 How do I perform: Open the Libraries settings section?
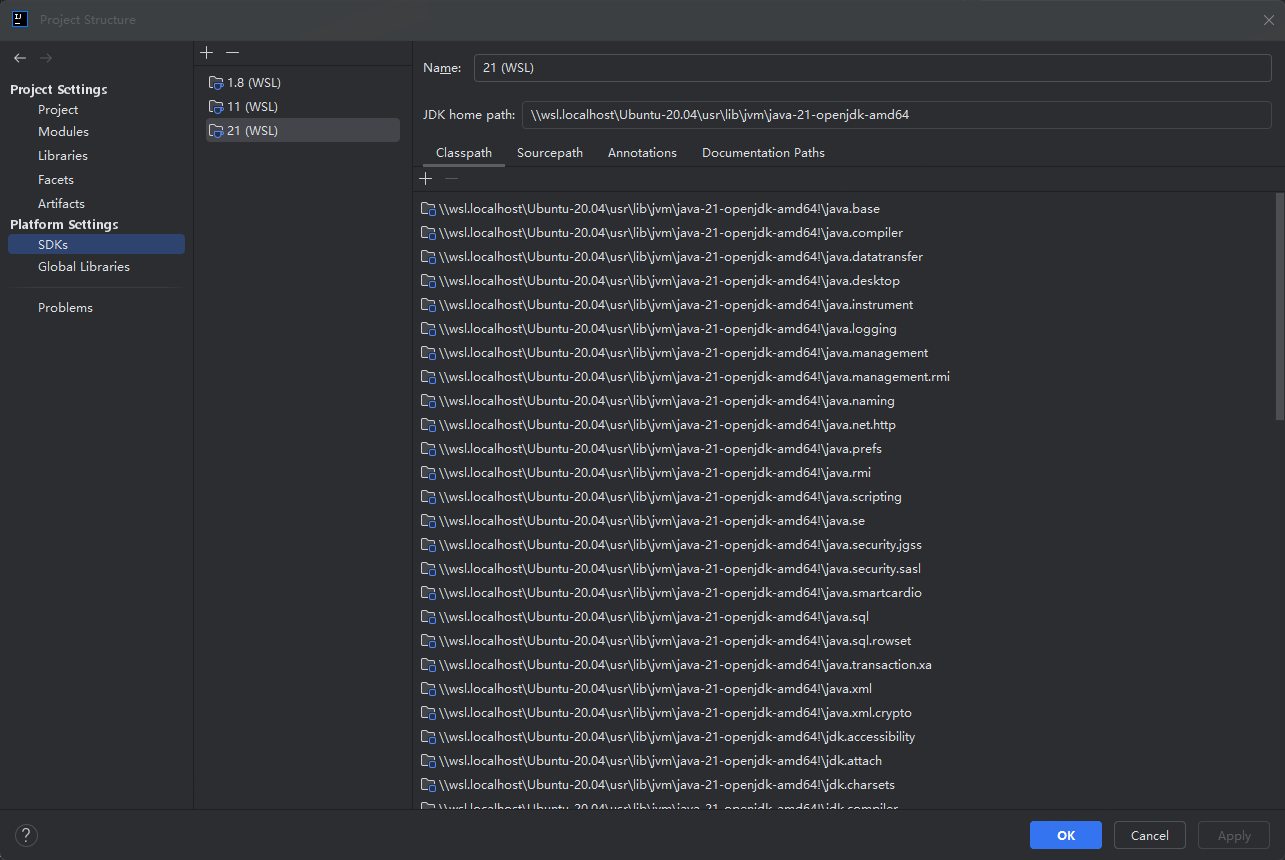pos(63,155)
